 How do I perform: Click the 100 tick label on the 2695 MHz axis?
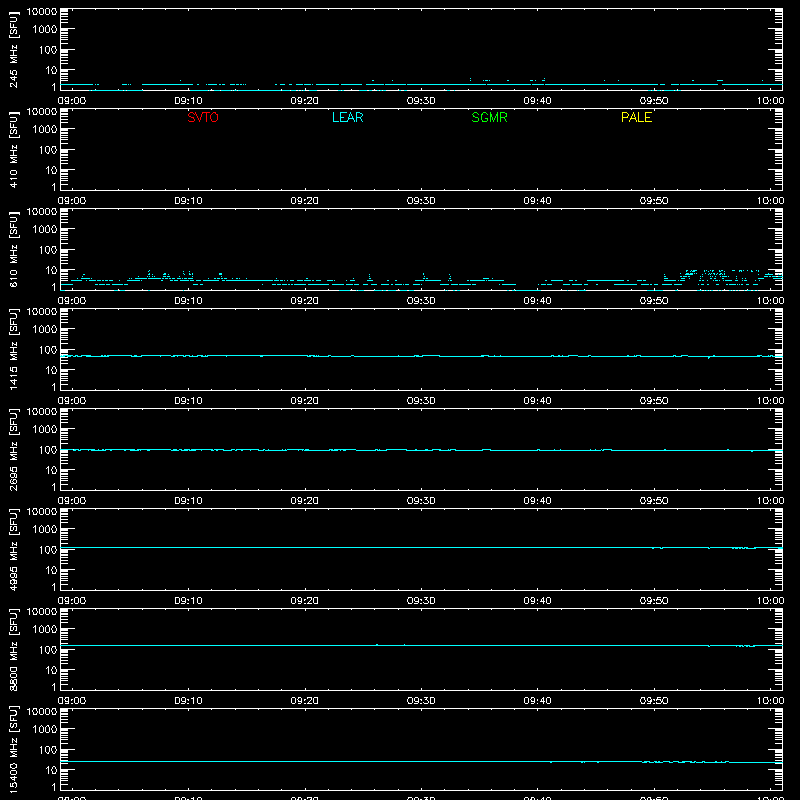click(x=48, y=450)
